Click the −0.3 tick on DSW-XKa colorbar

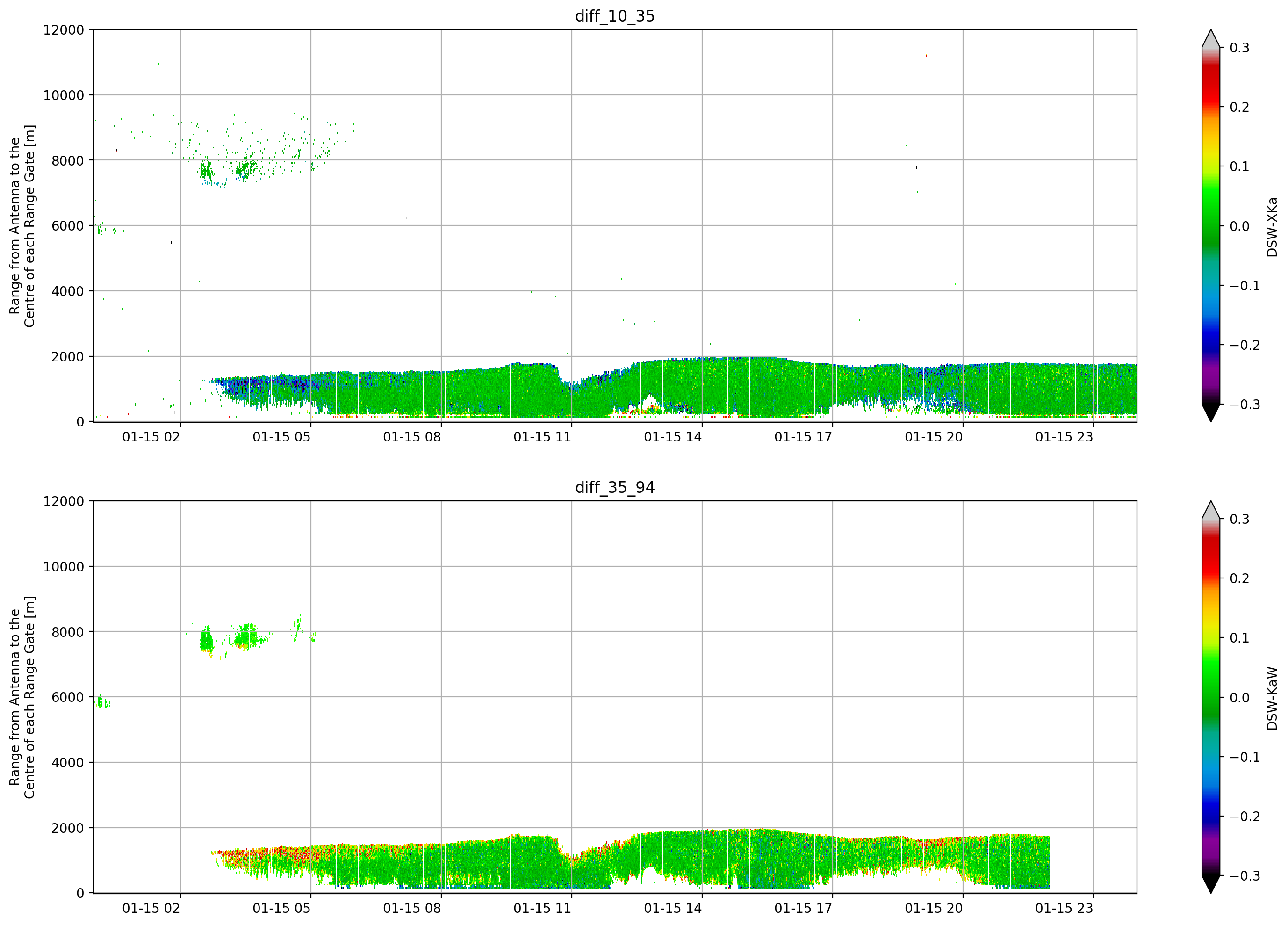(1245, 405)
